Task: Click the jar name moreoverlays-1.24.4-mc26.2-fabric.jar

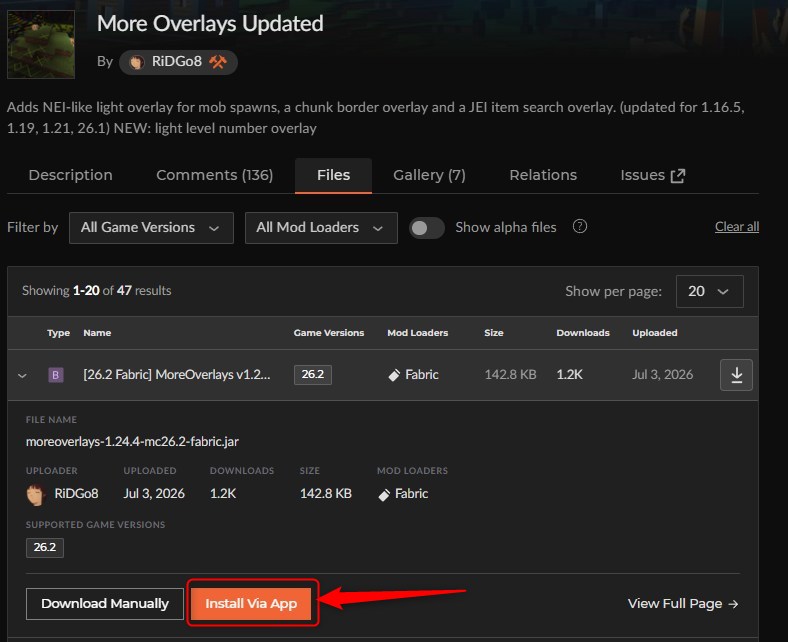Action: tap(132, 441)
